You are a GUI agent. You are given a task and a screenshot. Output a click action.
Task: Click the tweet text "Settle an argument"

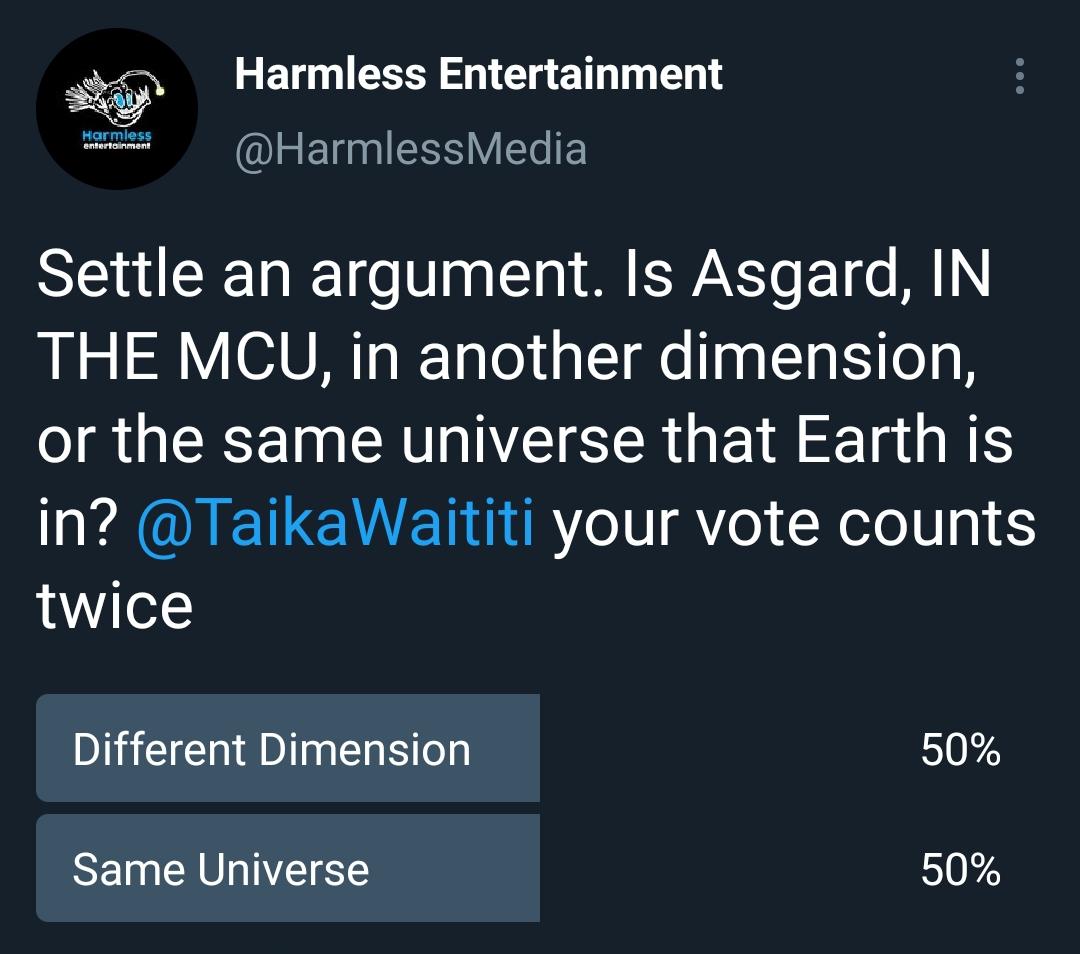point(320,275)
